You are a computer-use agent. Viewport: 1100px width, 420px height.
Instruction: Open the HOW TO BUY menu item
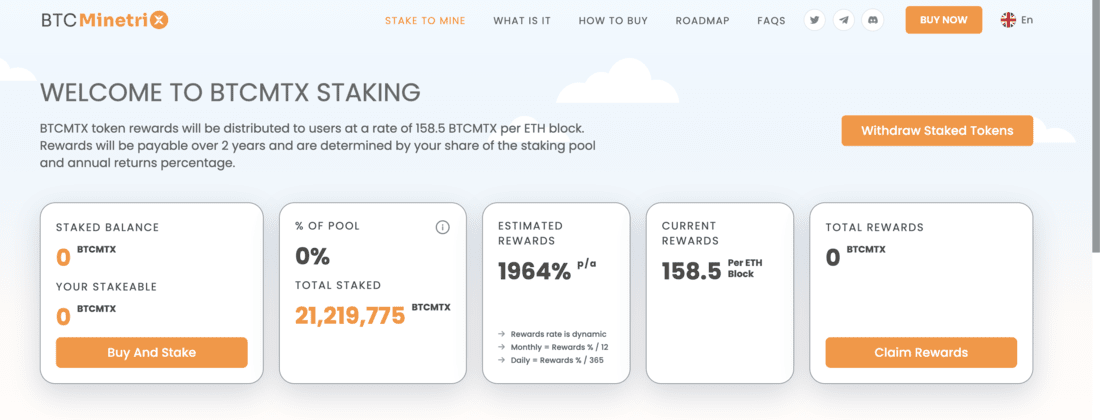tap(613, 20)
